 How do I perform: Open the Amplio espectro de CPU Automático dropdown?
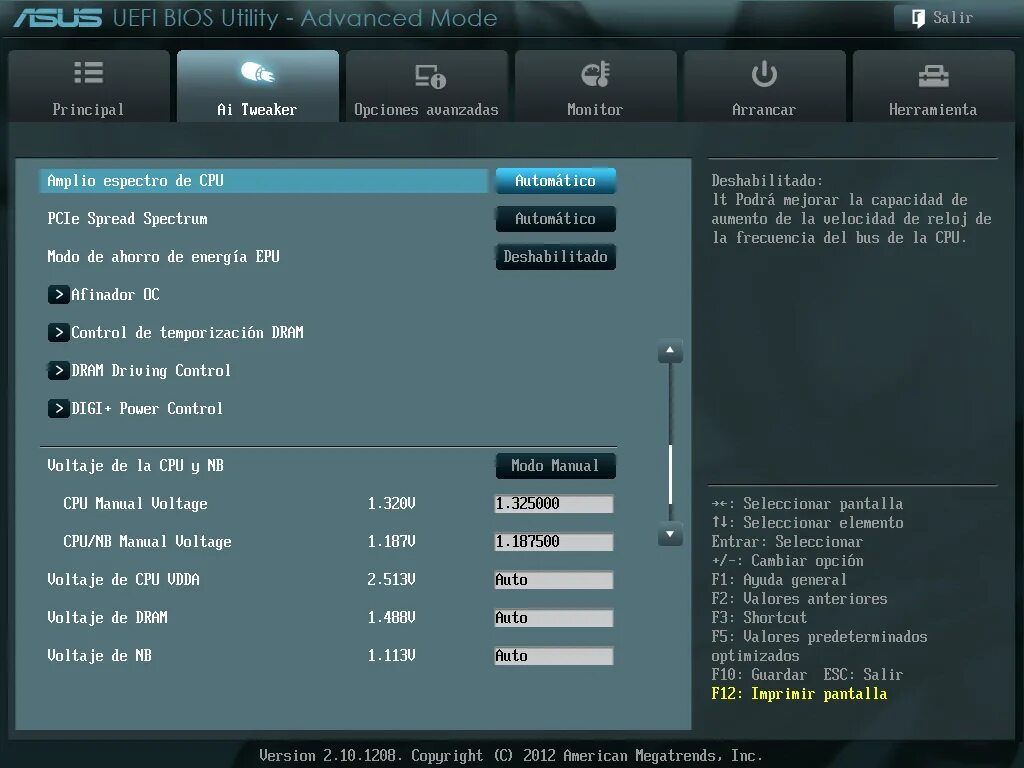(556, 181)
